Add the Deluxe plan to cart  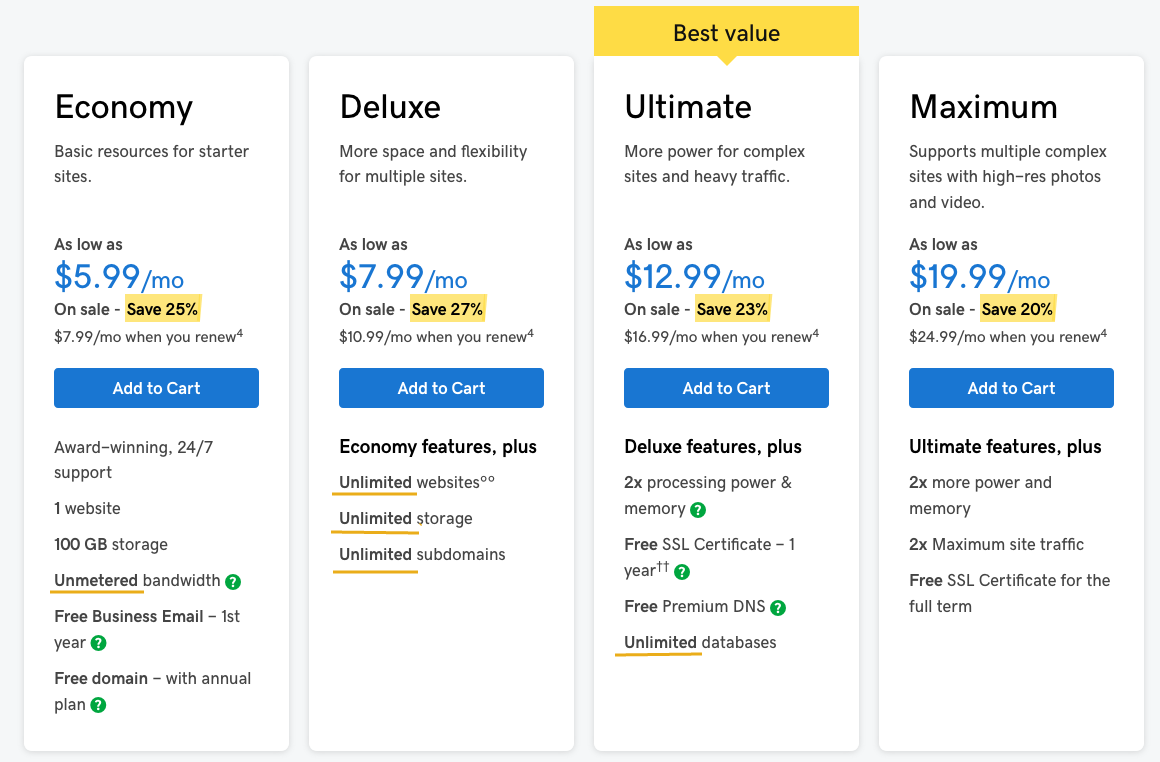441,388
